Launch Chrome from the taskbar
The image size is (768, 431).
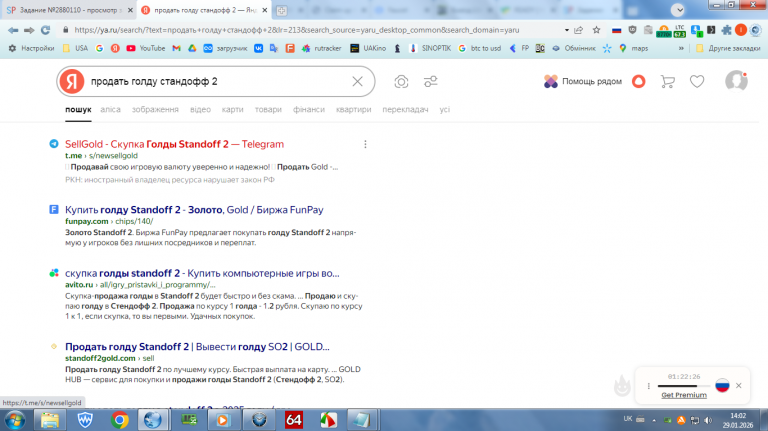119,420
